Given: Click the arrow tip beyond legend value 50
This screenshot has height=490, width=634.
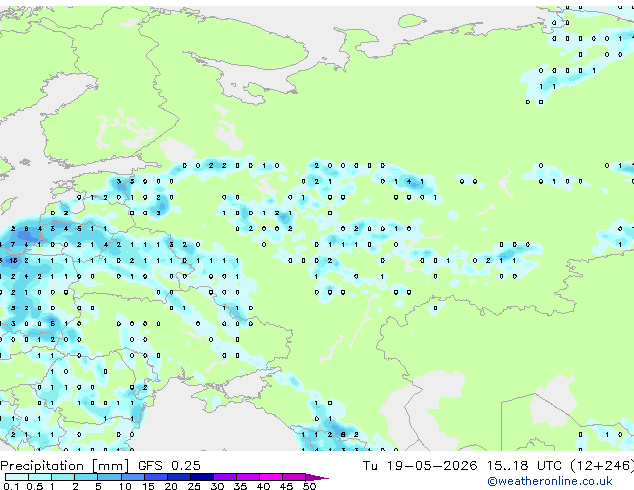Looking at the screenshot, I should click(x=317, y=477).
